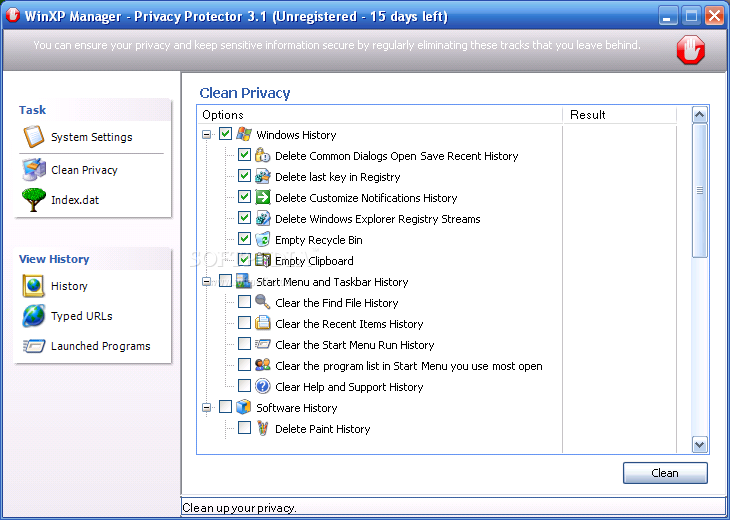Click the Options column header
This screenshot has width=730, height=520.
click(x=380, y=115)
